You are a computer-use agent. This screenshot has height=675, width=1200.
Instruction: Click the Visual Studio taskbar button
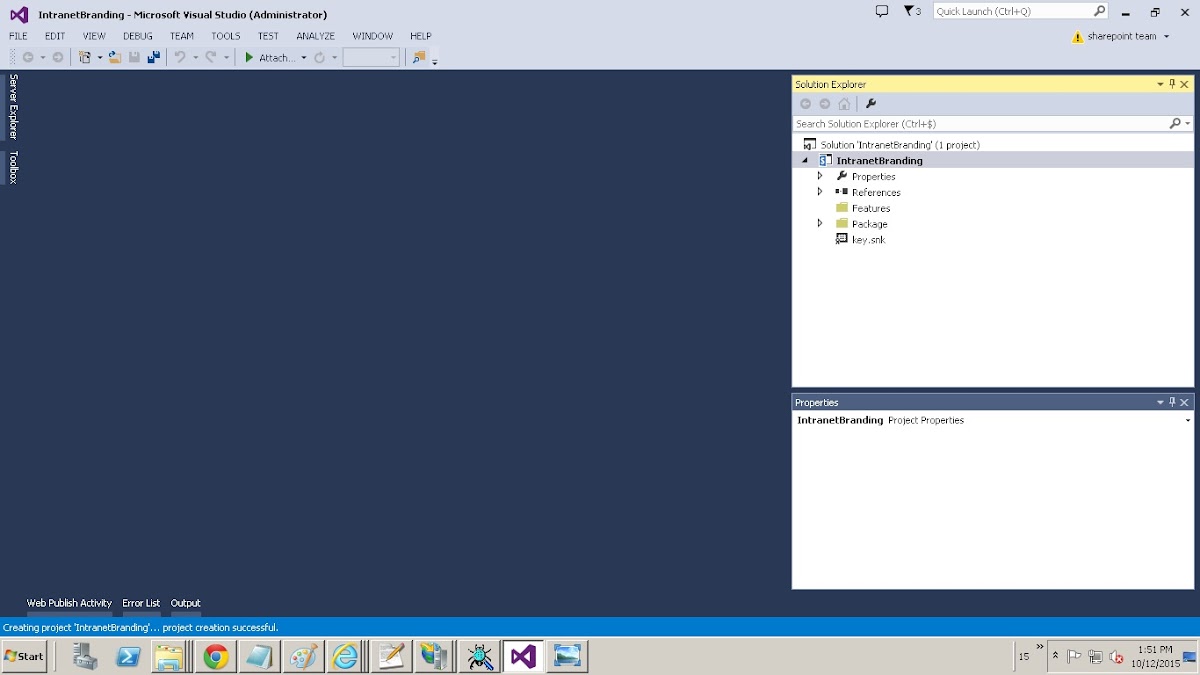(x=523, y=656)
